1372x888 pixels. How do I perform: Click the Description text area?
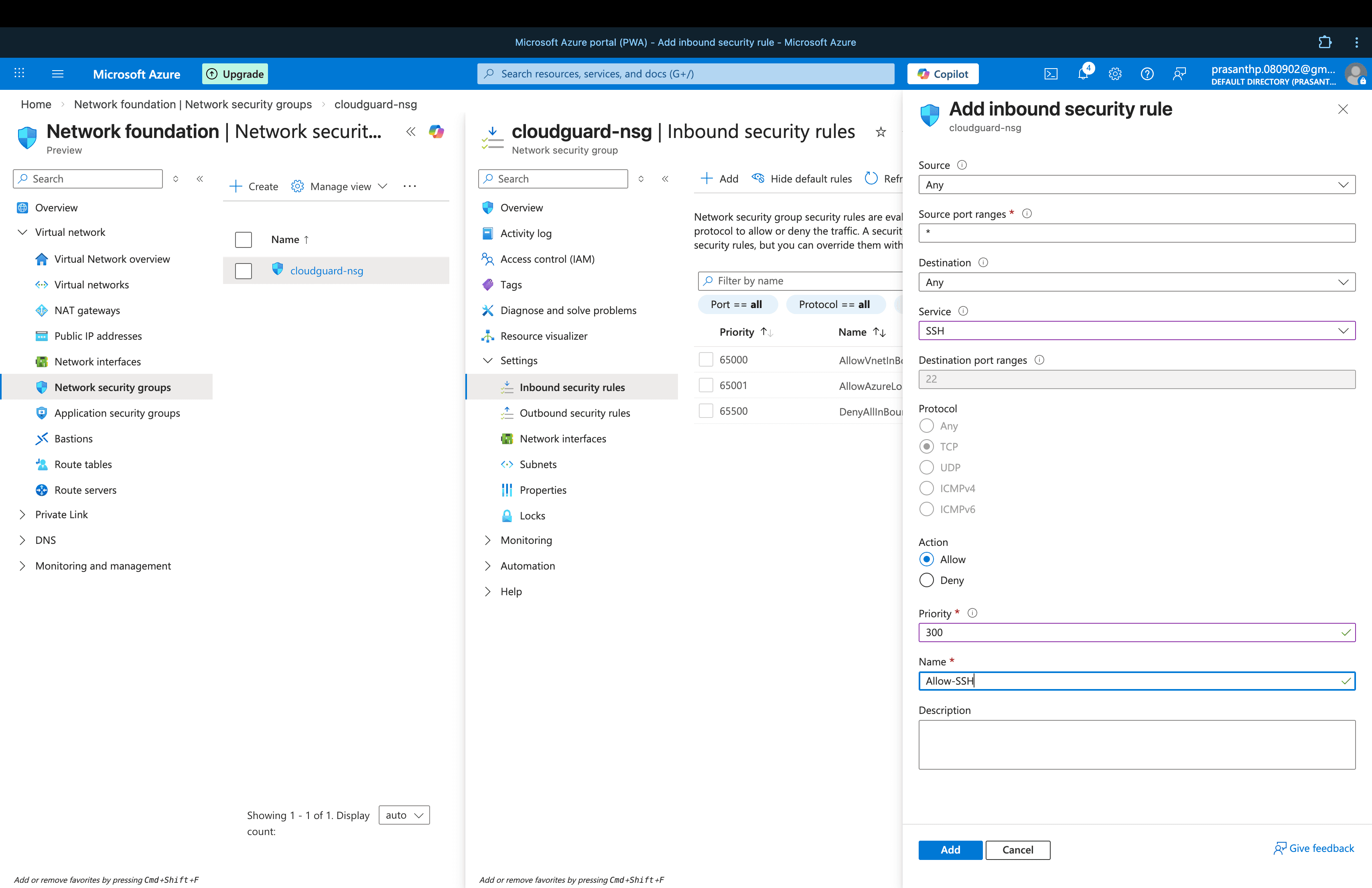1136,744
